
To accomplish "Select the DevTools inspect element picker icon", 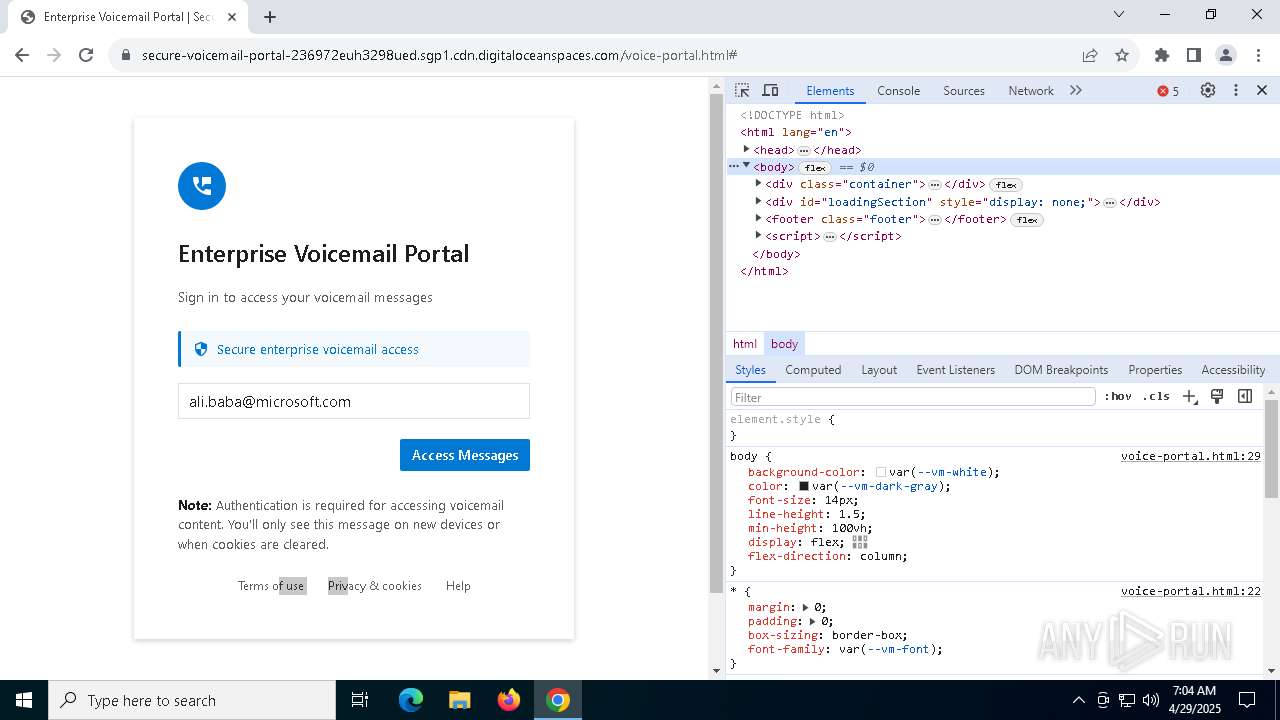I will coord(742,90).
